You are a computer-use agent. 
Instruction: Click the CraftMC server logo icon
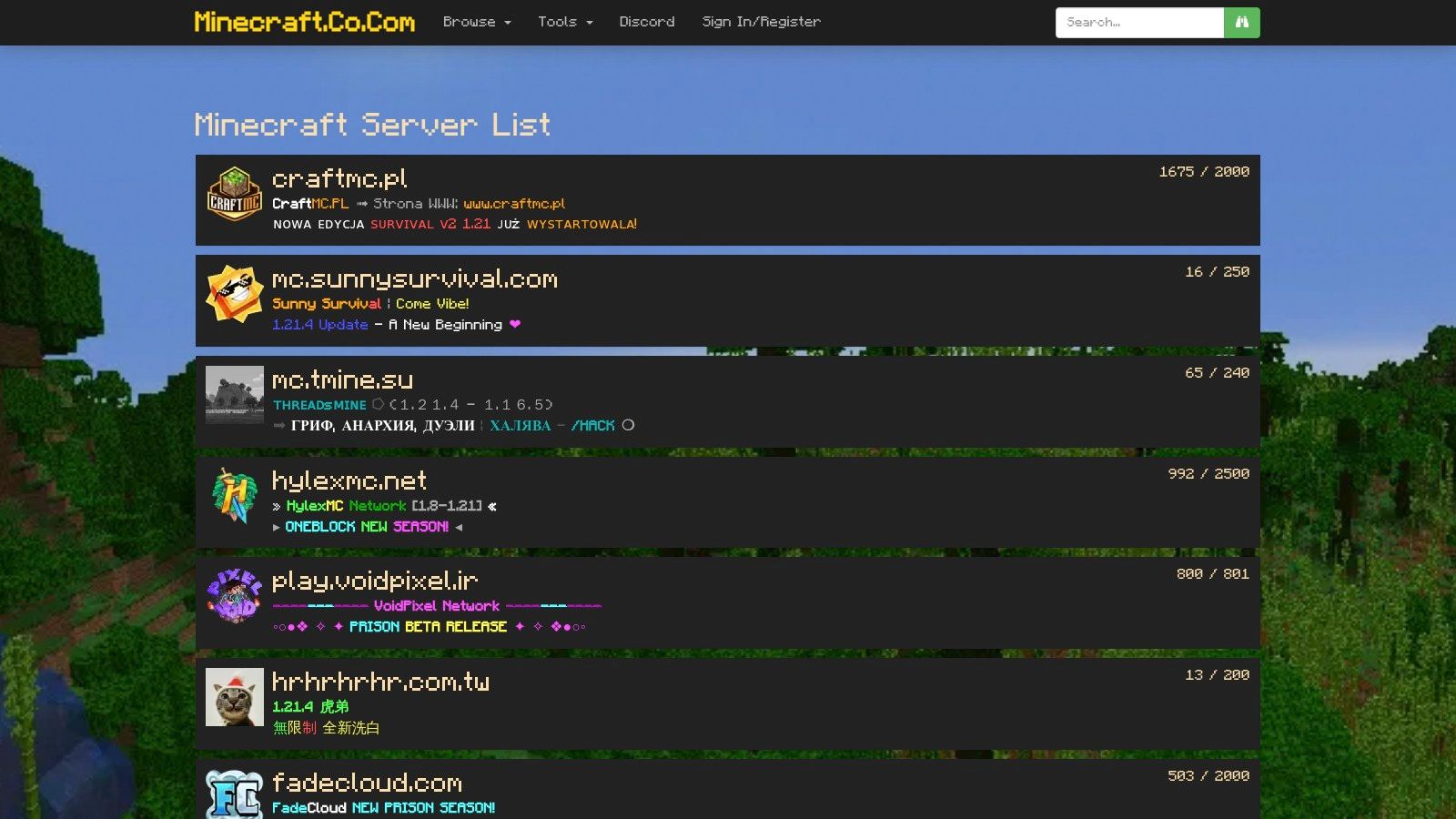pos(235,195)
